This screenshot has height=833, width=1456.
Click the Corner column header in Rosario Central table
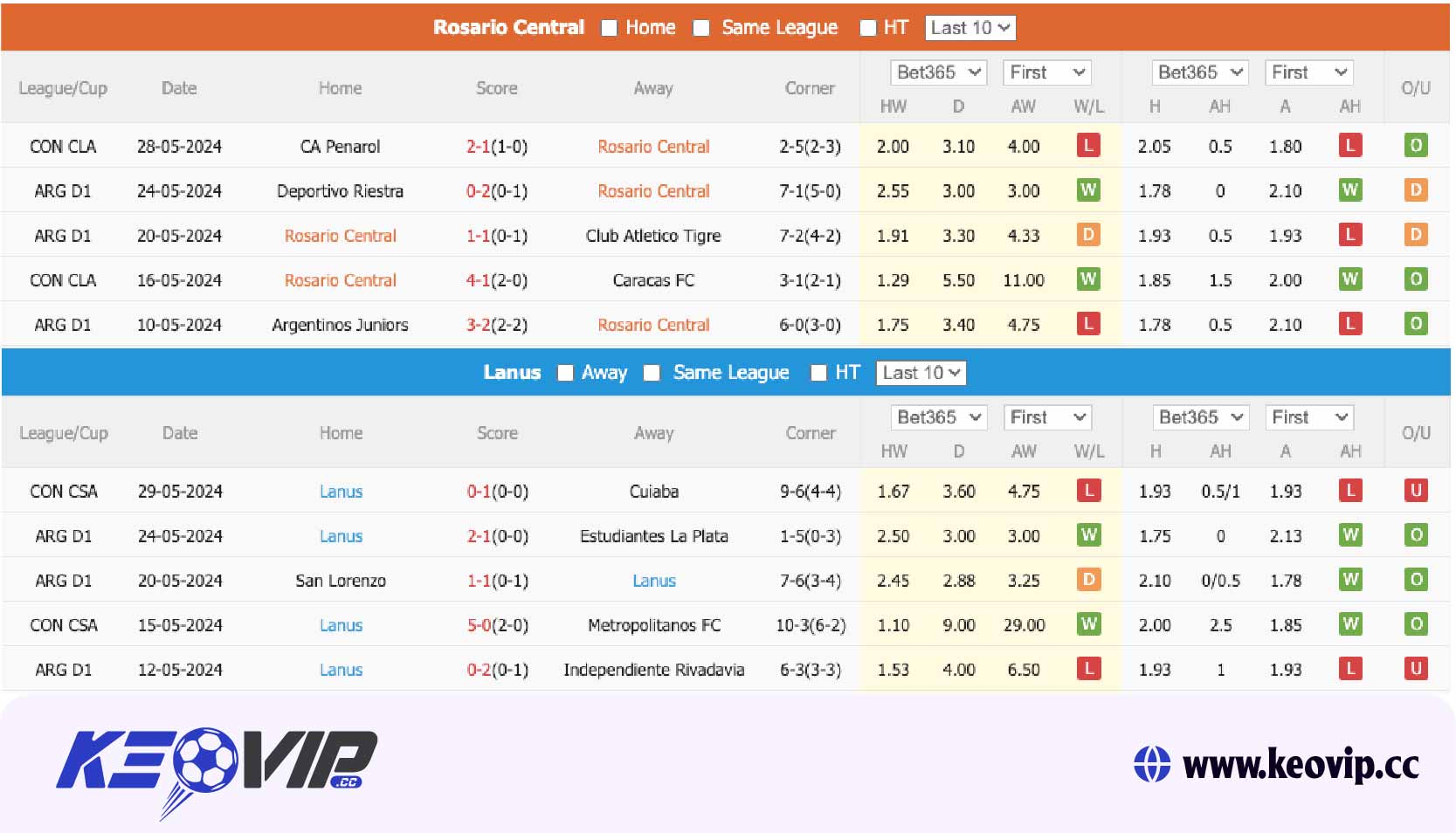tap(810, 88)
